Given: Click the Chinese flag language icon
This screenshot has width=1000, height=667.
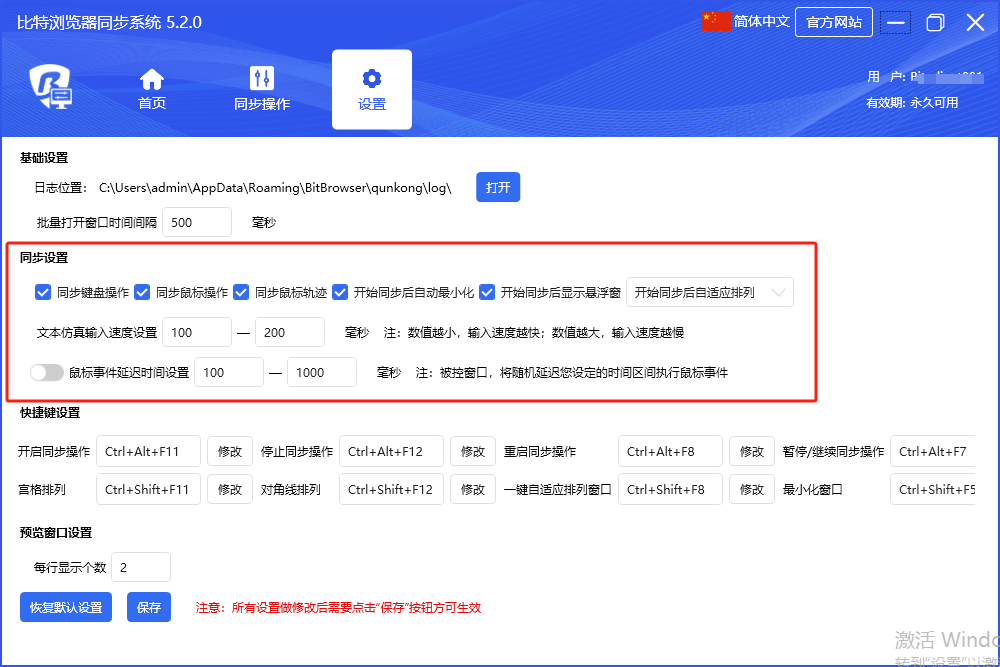Looking at the screenshot, I should [716, 22].
